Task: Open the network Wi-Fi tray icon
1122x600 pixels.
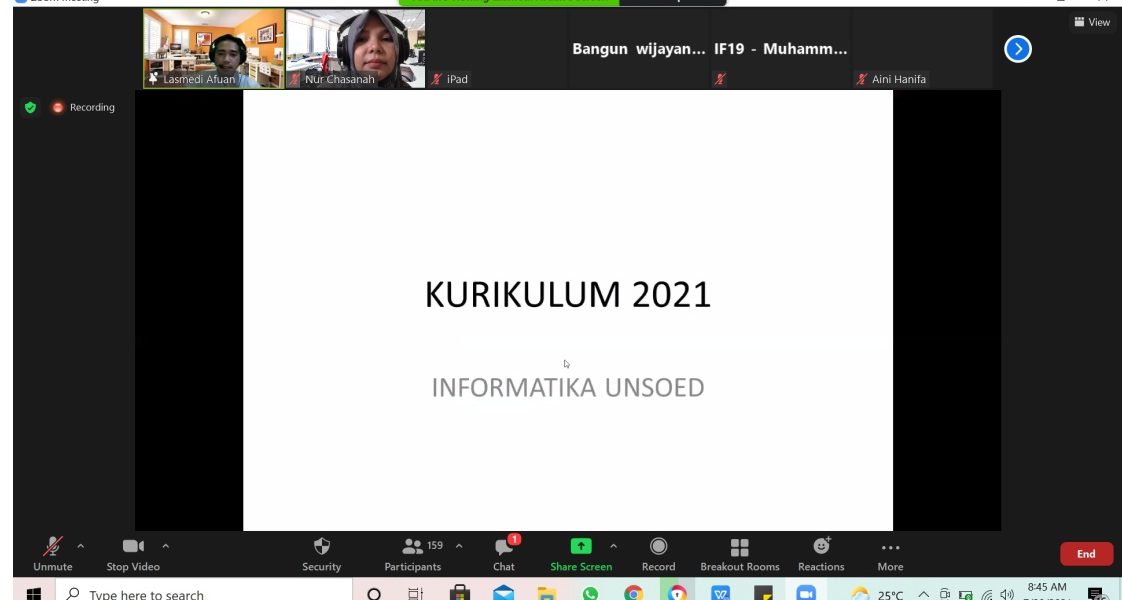Action: [x=987, y=594]
